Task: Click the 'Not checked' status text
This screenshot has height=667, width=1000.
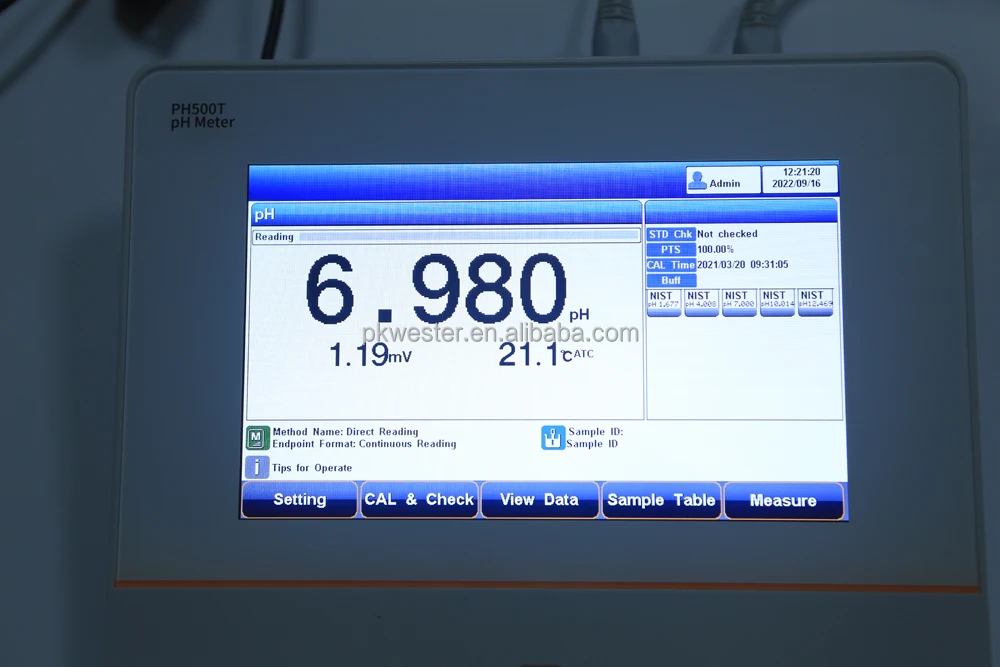Action: pyautogui.click(x=727, y=234)
